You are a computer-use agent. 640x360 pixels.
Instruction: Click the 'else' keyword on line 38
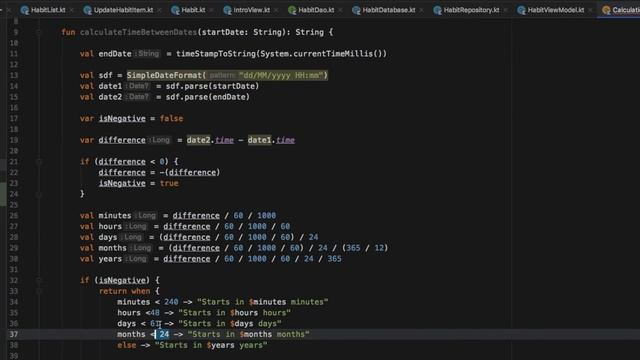click(127, 345)
